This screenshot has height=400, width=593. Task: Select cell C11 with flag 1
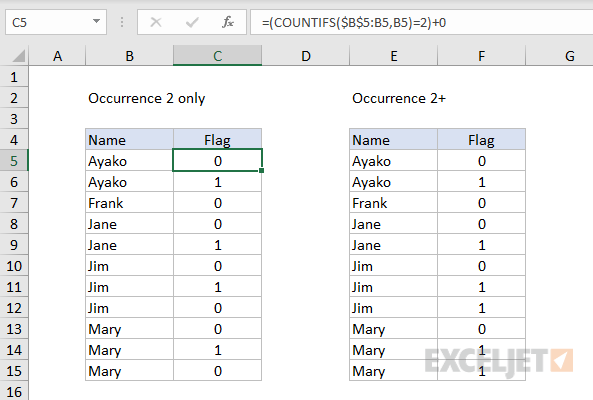[x=217, y=287]
